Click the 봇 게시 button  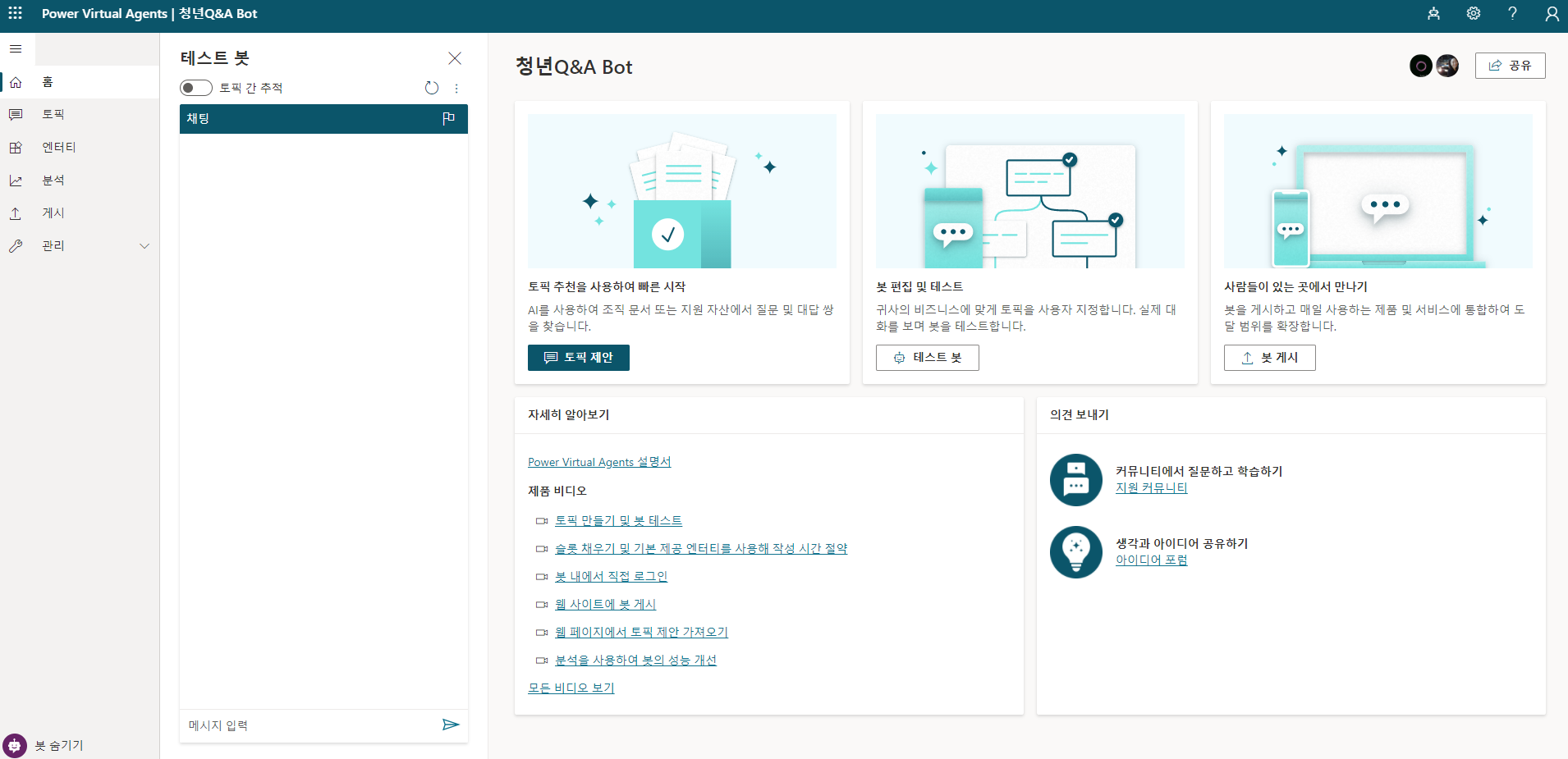click(x=1269, y=358)
